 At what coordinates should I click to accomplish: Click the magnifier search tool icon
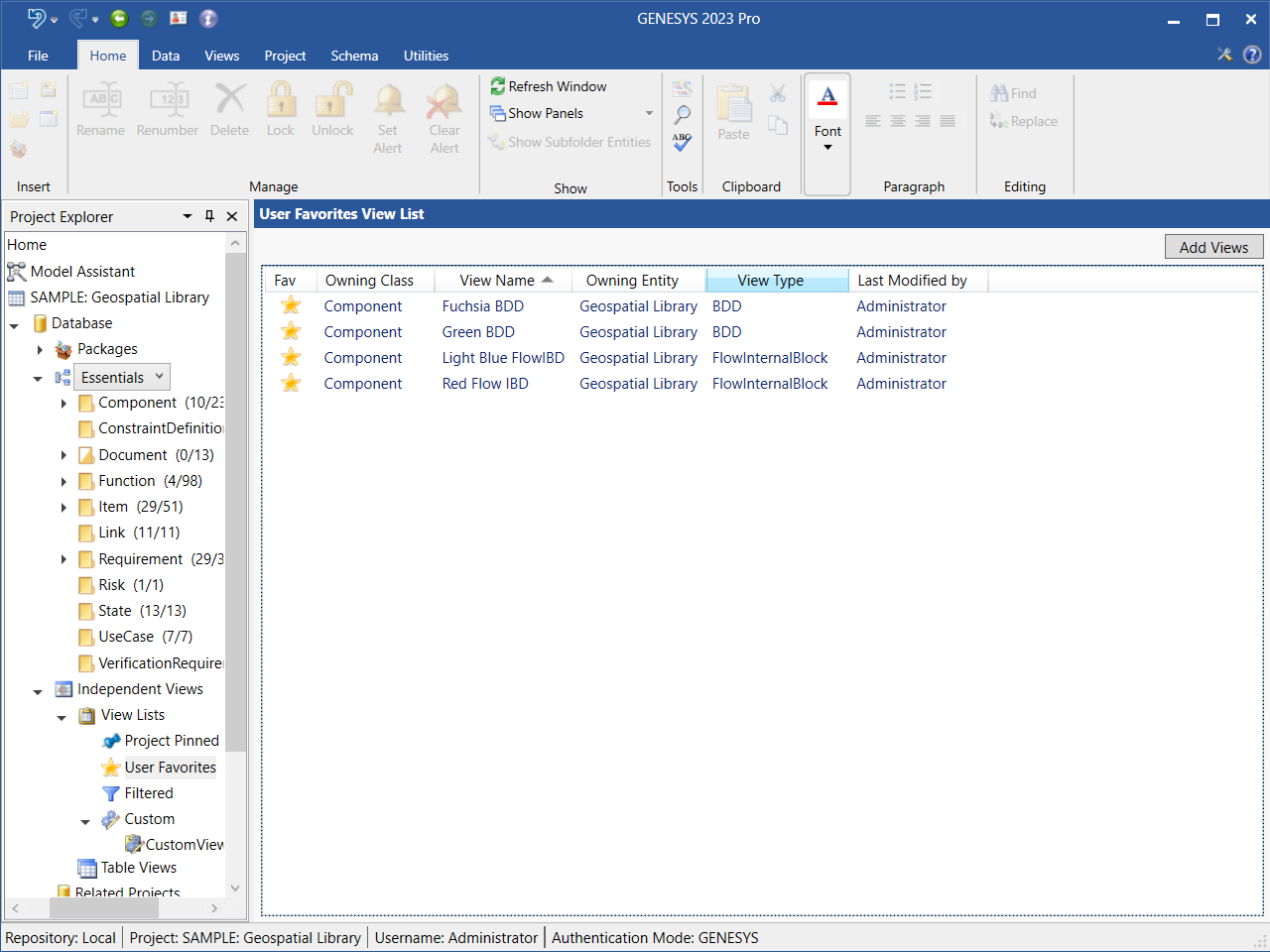(683, 115)
